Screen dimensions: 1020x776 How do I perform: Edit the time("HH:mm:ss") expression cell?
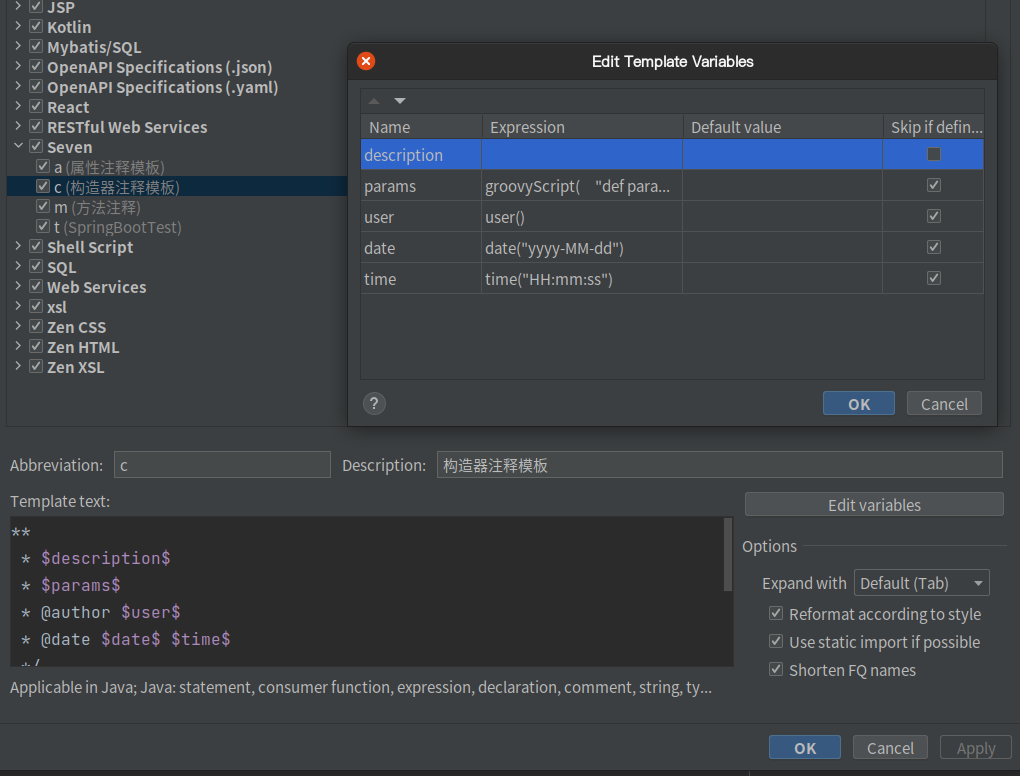tap(582, 279)
